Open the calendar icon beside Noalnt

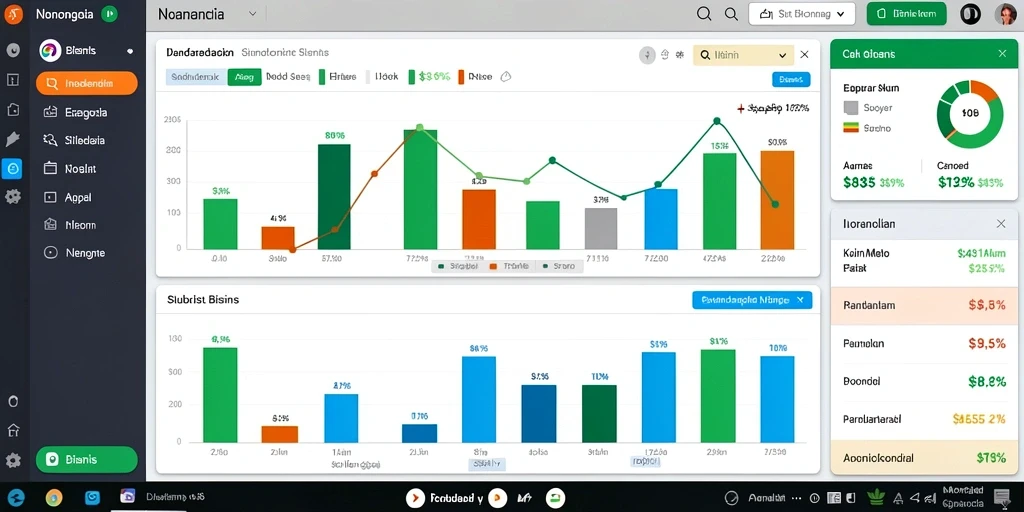[x=50, y=168]
